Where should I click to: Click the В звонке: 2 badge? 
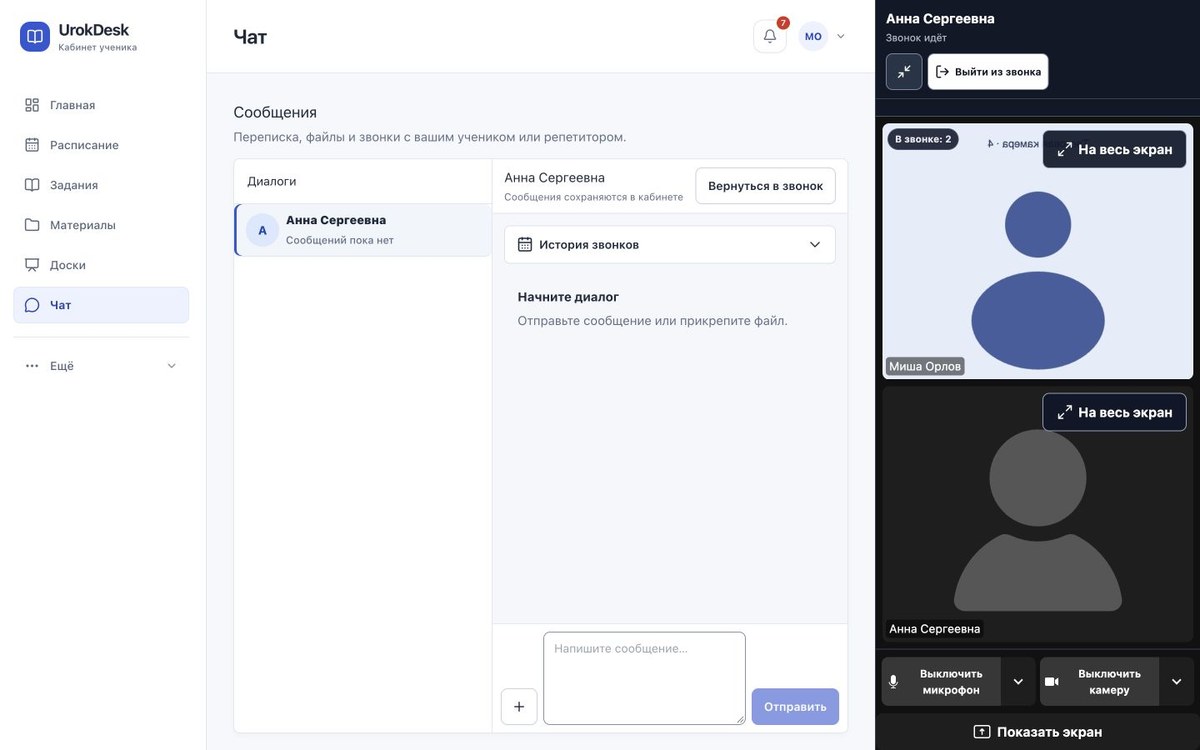(923, 139)
